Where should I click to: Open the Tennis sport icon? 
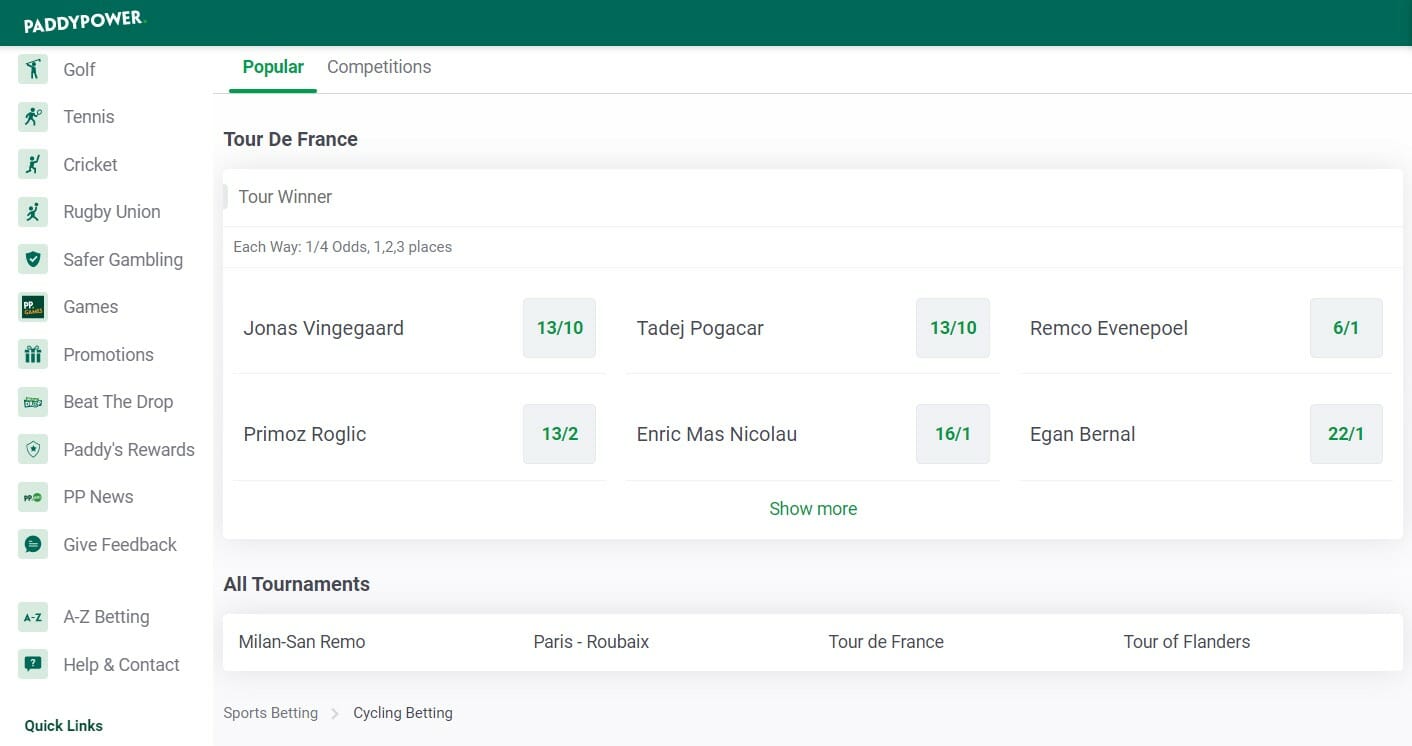(33, 117)
